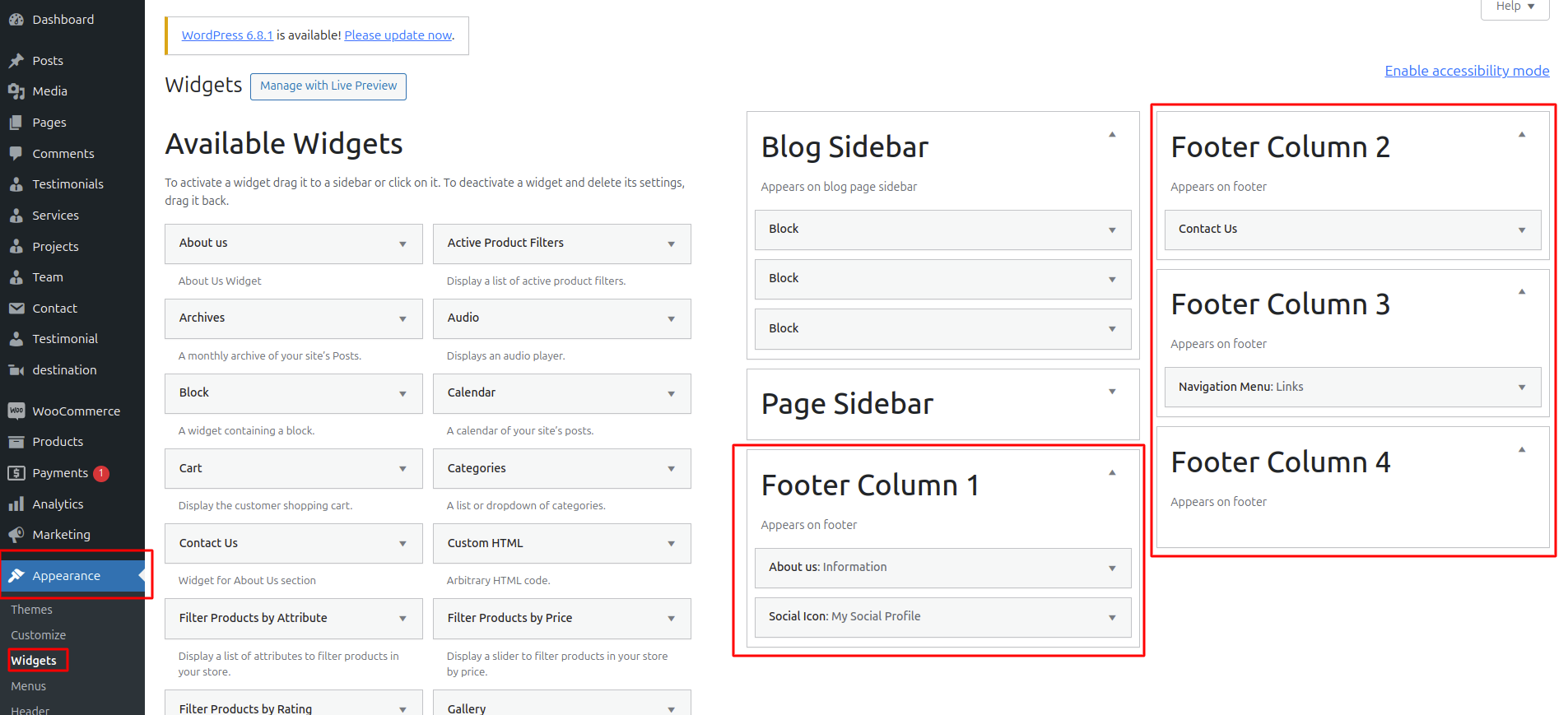Expand the Page Sidebar panel
The height and width of the screenshot is (715, 1568).
coord(1112,392)
